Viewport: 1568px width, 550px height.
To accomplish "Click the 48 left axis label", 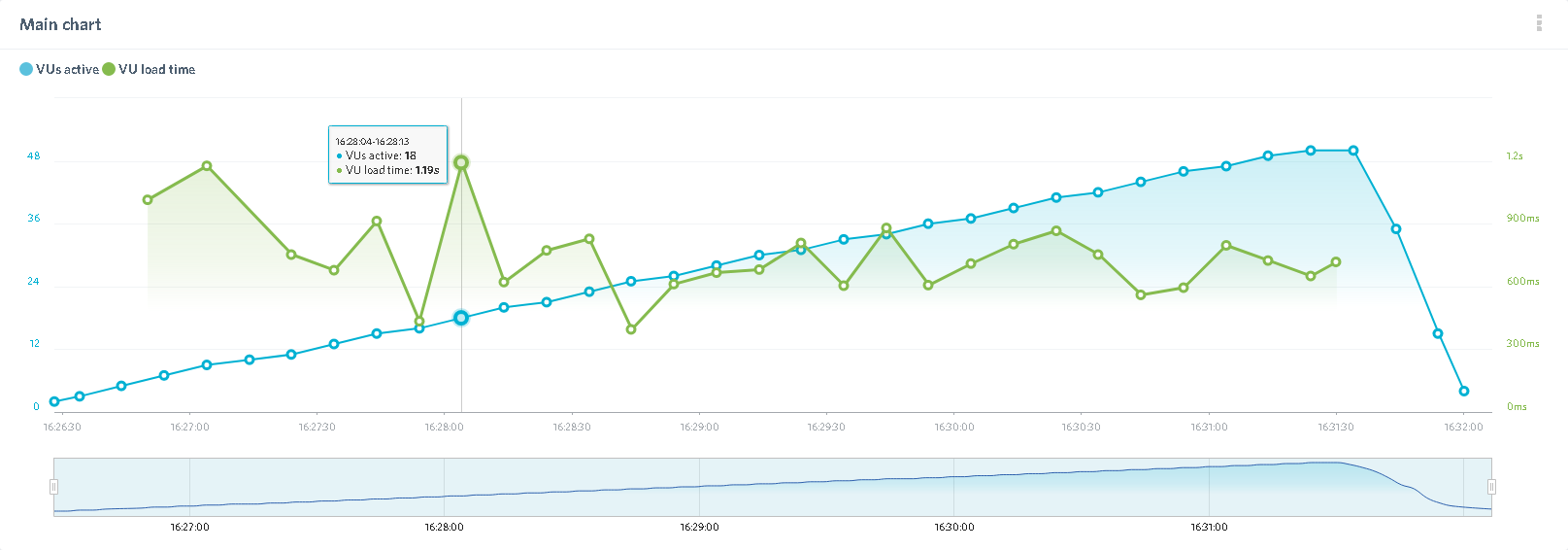I will click(34, 155).
